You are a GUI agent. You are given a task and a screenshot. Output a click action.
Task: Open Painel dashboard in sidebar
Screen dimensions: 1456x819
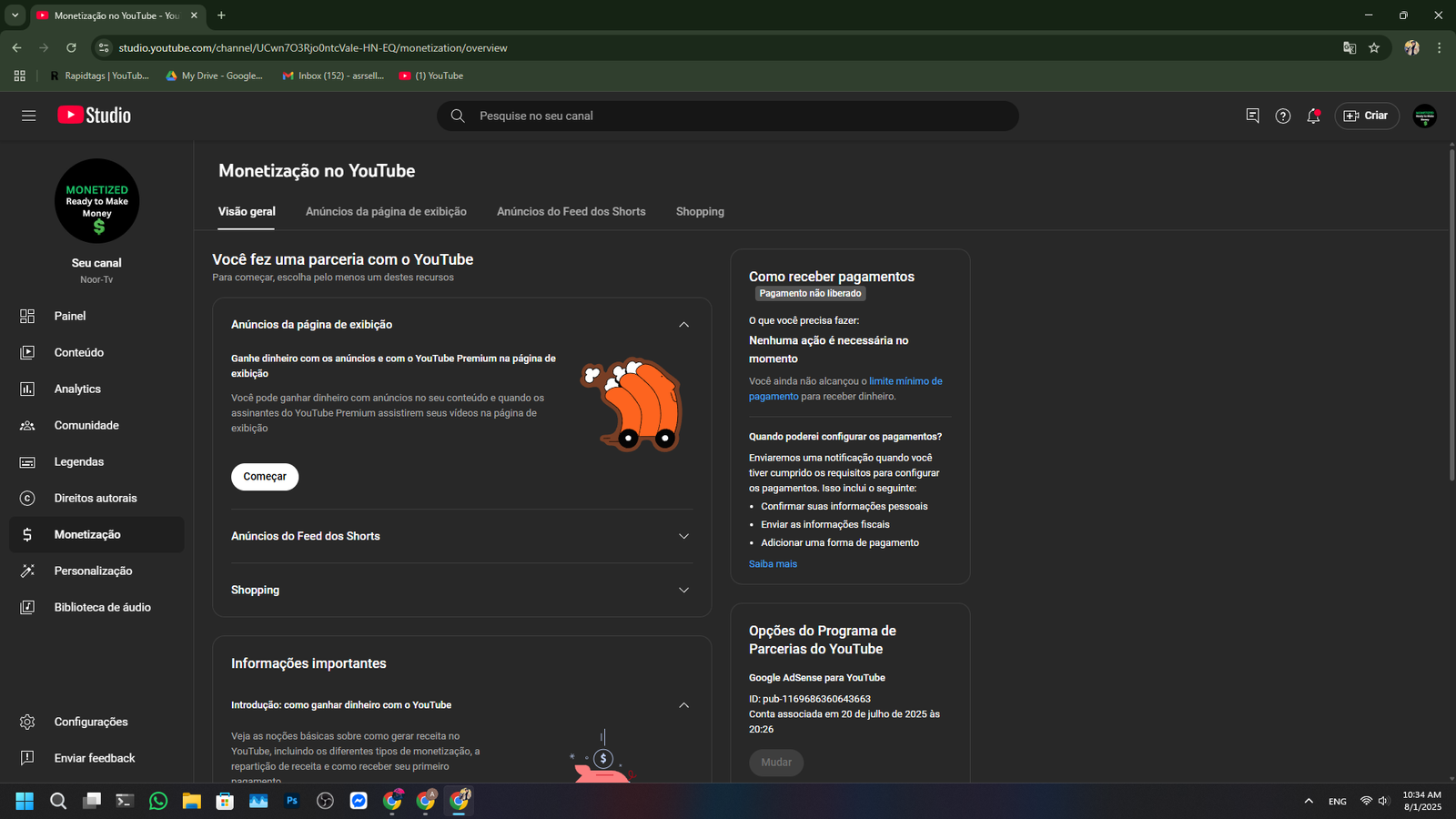pos(96,316)
